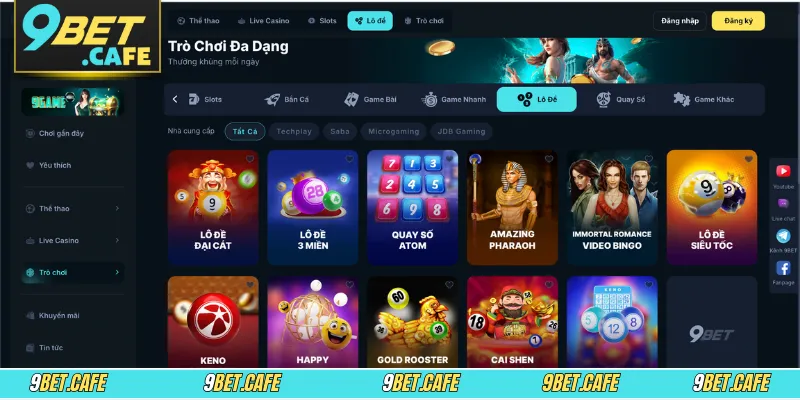Open Live chat icon on right
Image resolution: width=800 pixels, height=400 pixels.
[783, 203]
